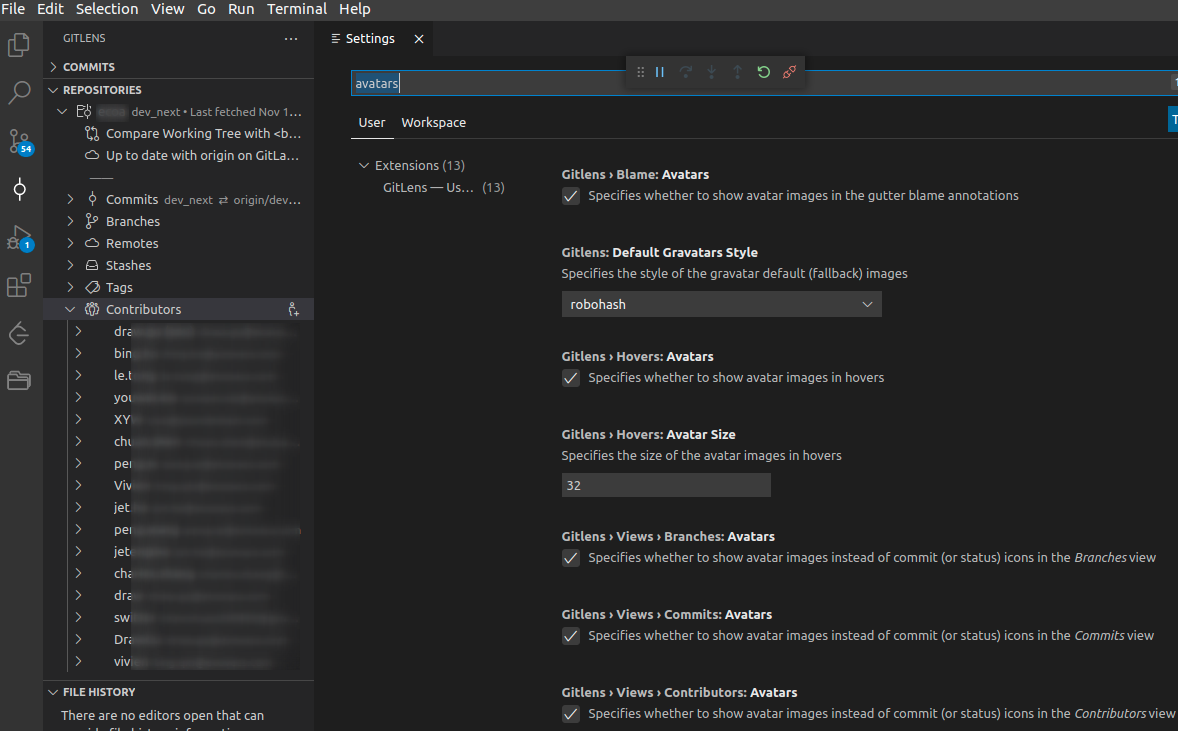The image size is (1178, 731).
Task: Click the Tags icon in repository tree
Action: 92,287
